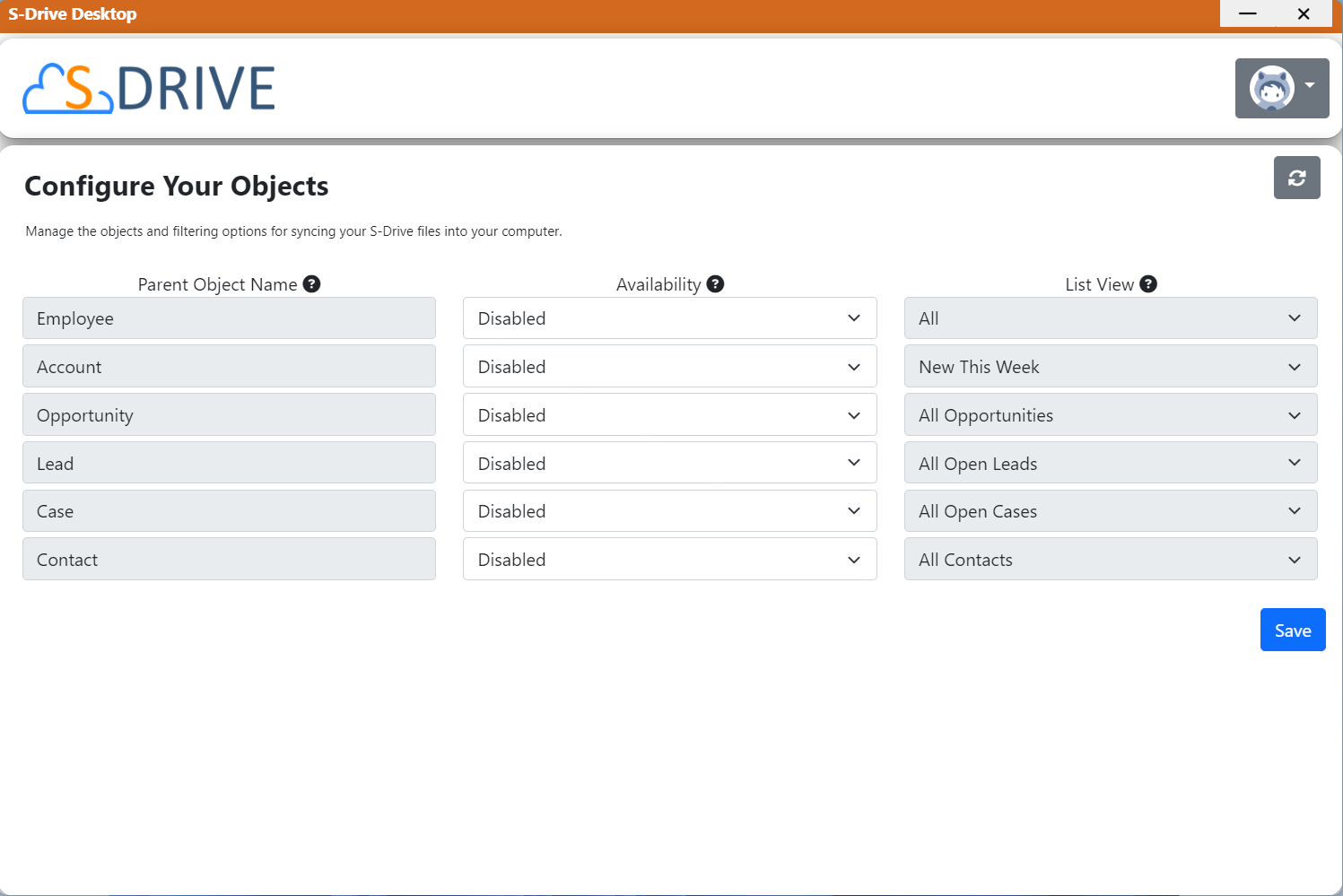Click the Parent Object Name help icon
Image resolution: width=1343 pixels, height=896 pixels.
tap(311, 284)
